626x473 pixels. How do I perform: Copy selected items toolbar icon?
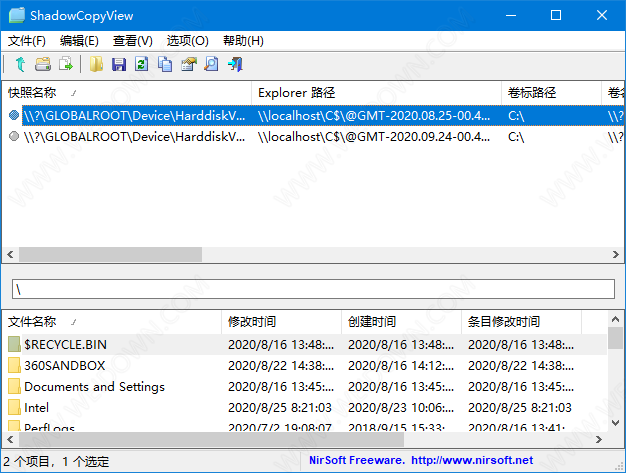pyautogui.click(x=165, y=64)
